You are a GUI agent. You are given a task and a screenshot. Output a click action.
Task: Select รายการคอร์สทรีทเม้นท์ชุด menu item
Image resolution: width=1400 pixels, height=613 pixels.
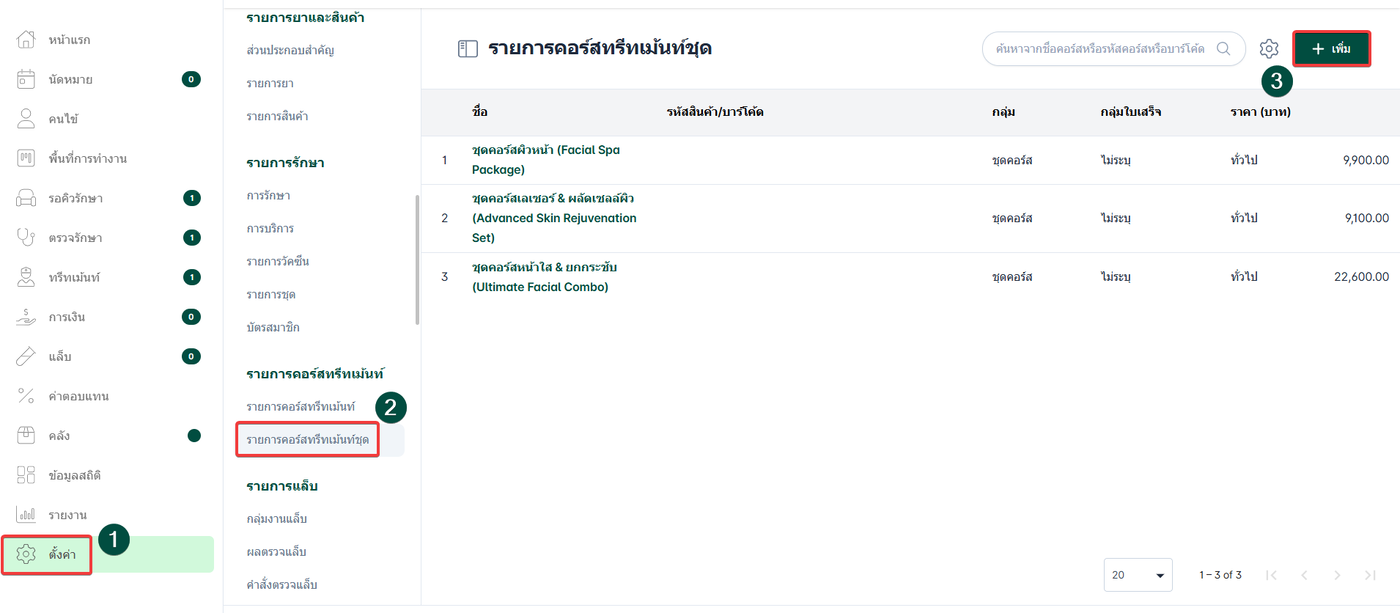(308, 440)
